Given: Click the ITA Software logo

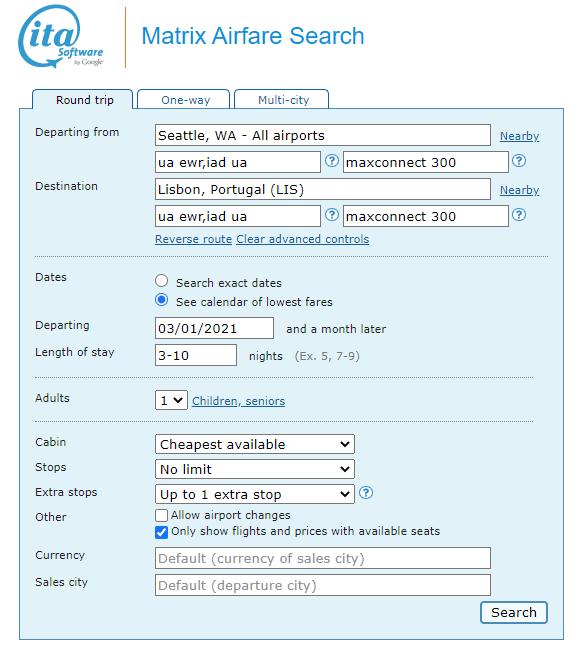Looking at the screenshot, I should [x=60, y=37].
